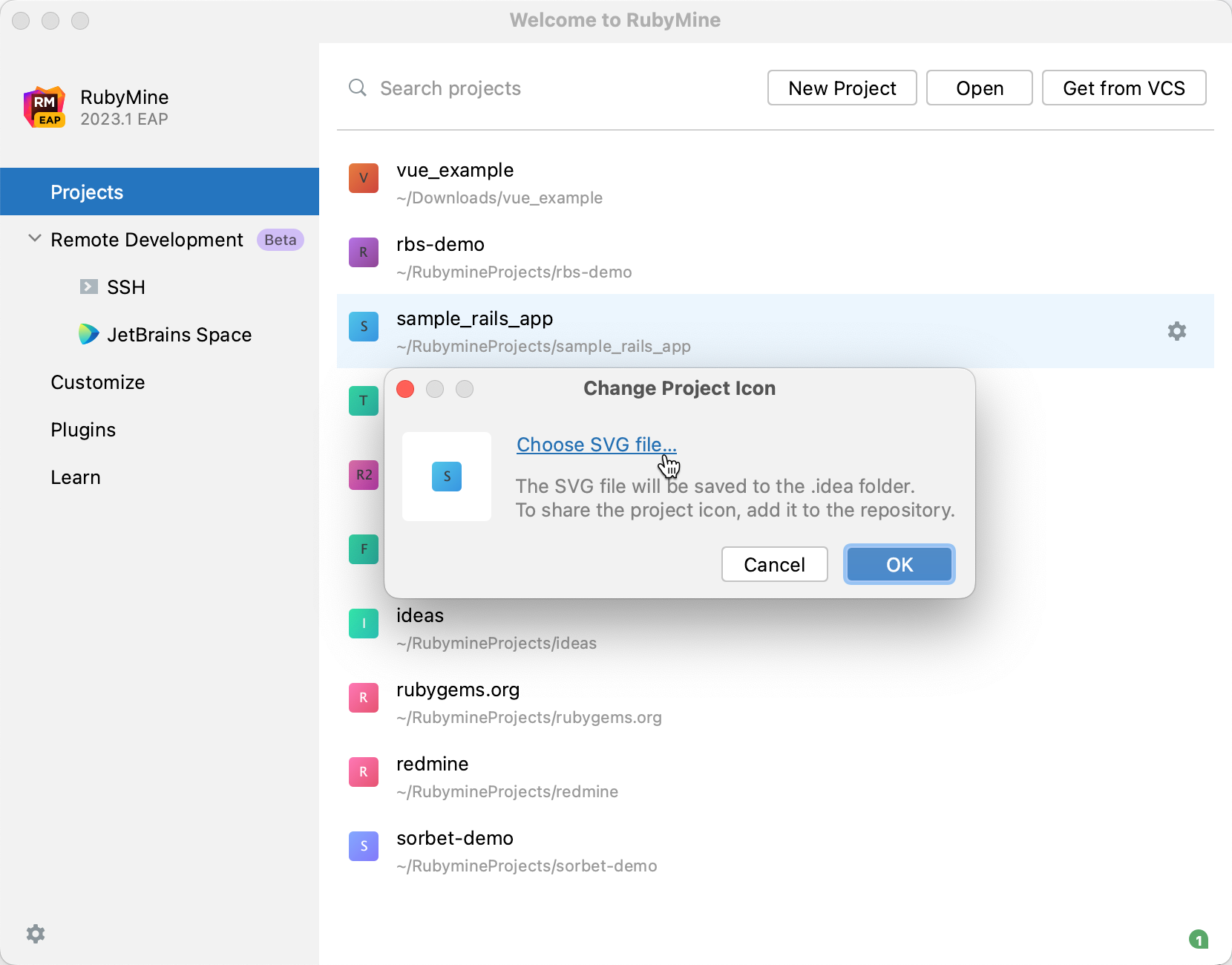Click the Get from VCS button

pos(1124,88)
